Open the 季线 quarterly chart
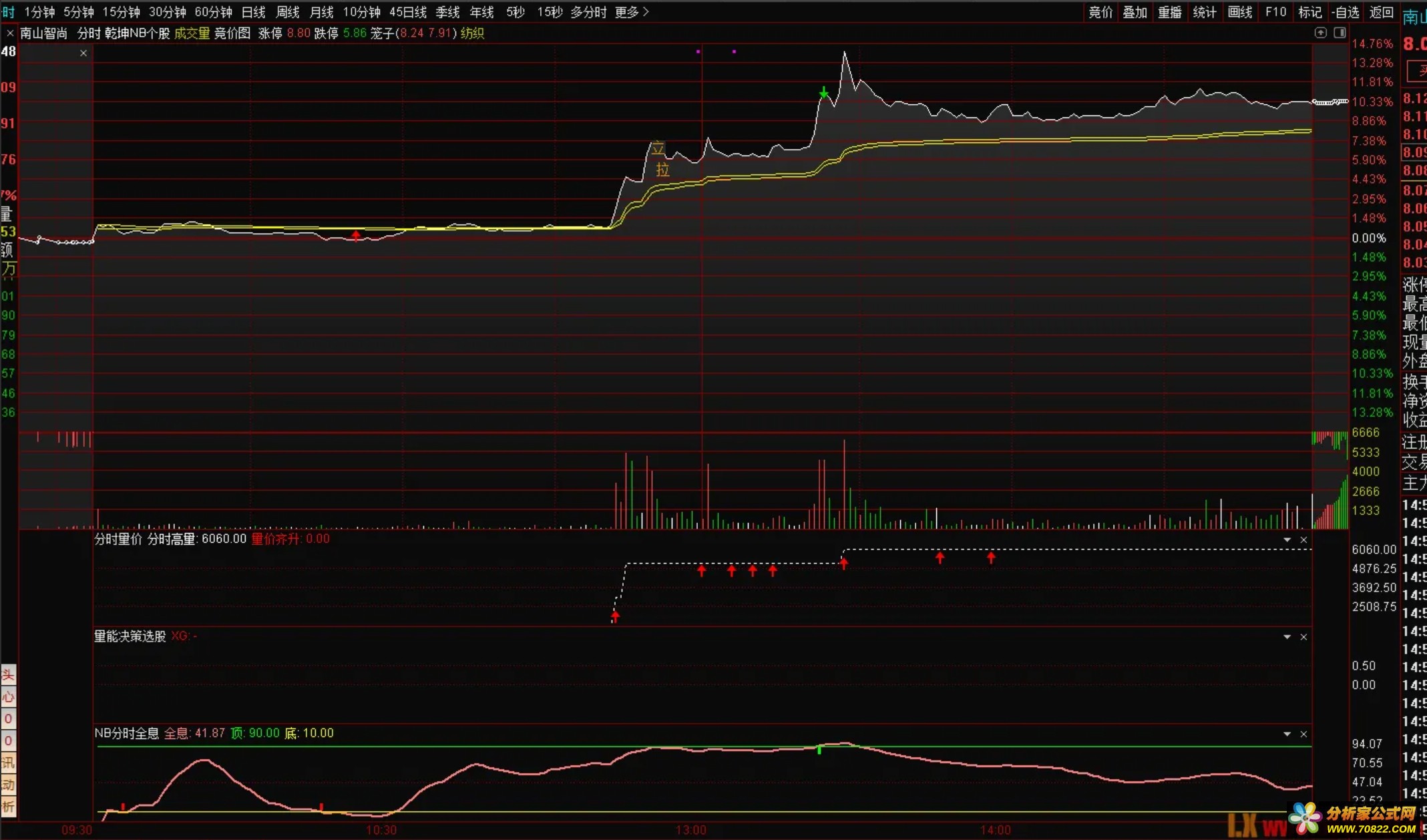The height and width of the screenshot is (840, 1427). pyautogui.click(x=448, y=12)
